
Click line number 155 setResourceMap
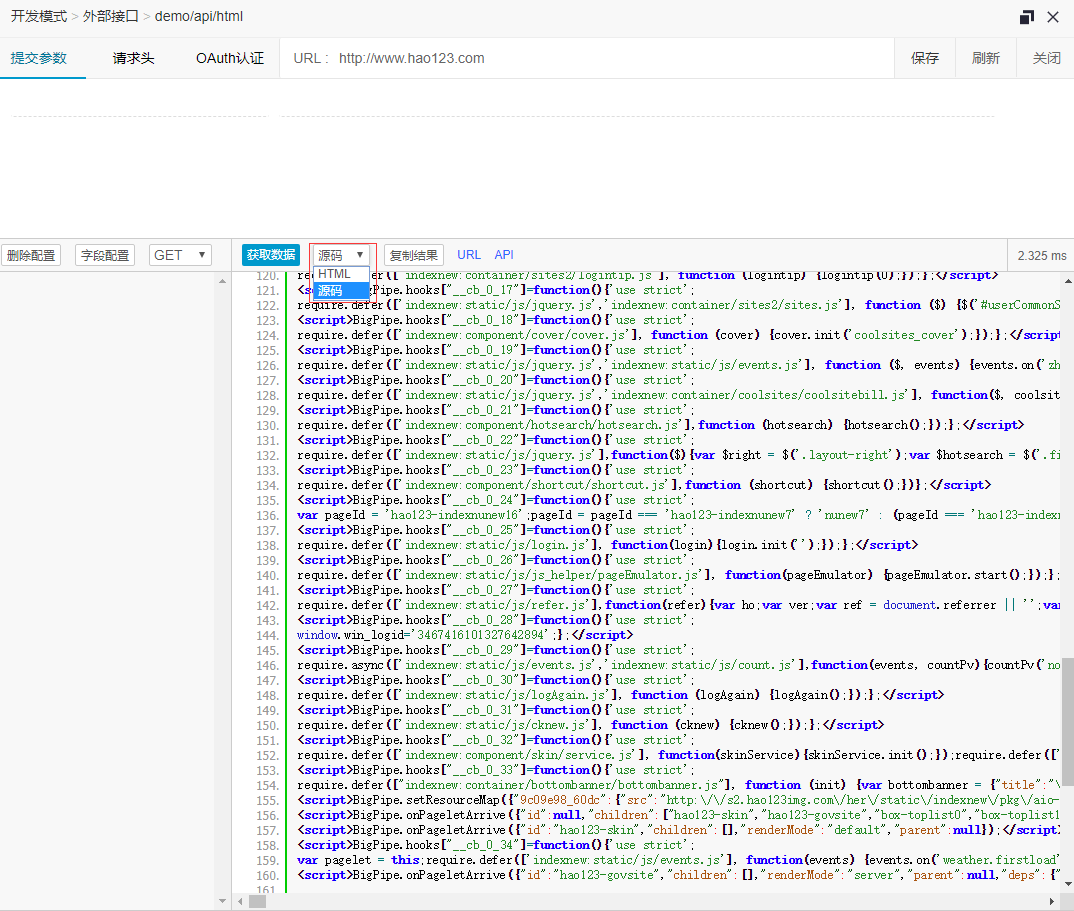click(x=267, y=801)
